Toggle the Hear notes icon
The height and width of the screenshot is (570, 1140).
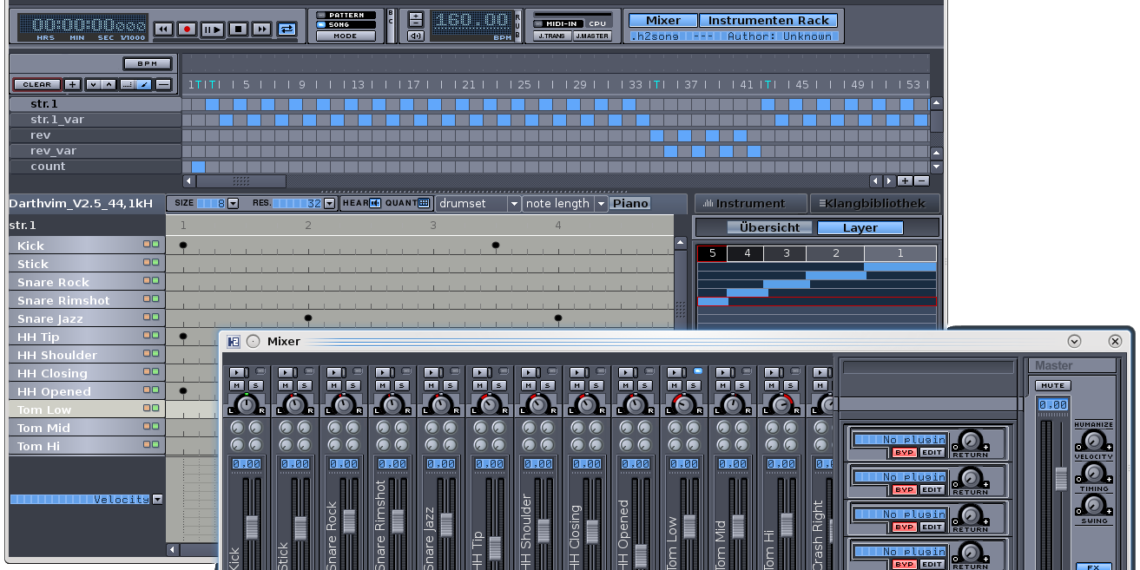click(375, 203)
